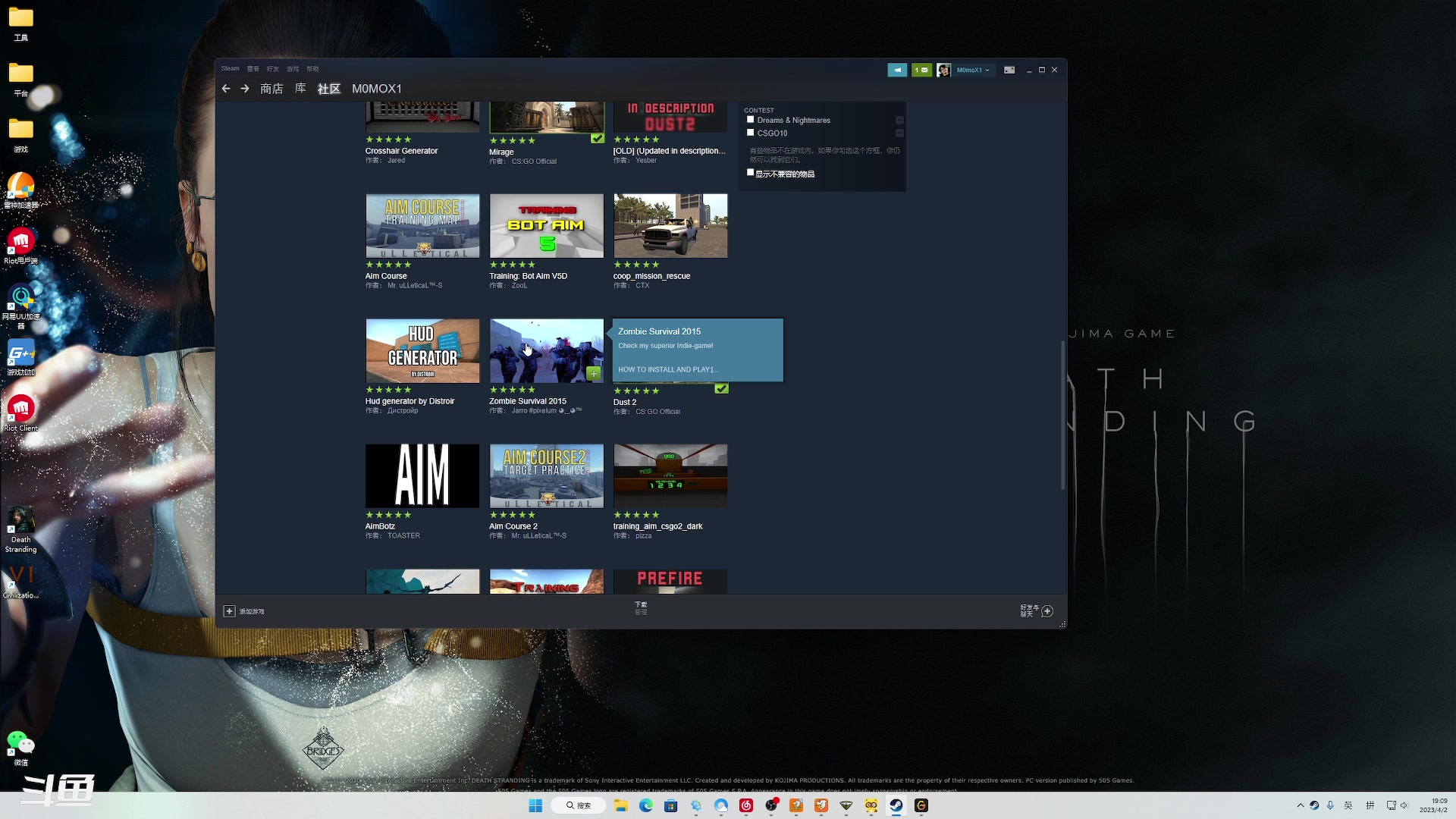Switch to Big Picture mode icon
Viewport: 1456px width, 819px height.
[1009, 70]
